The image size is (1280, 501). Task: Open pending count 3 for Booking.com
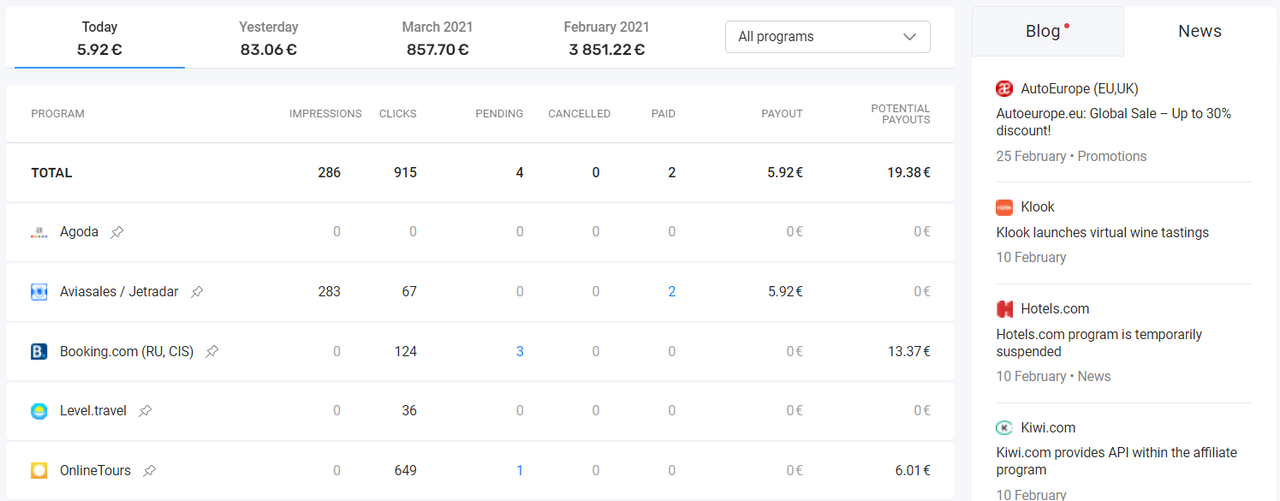(520, 352)
